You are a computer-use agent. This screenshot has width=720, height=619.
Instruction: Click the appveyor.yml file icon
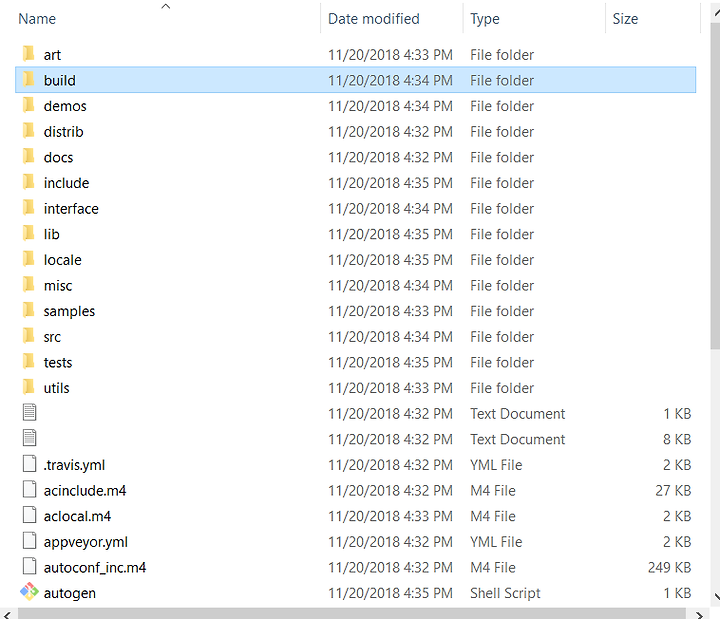tap(29, 540)
